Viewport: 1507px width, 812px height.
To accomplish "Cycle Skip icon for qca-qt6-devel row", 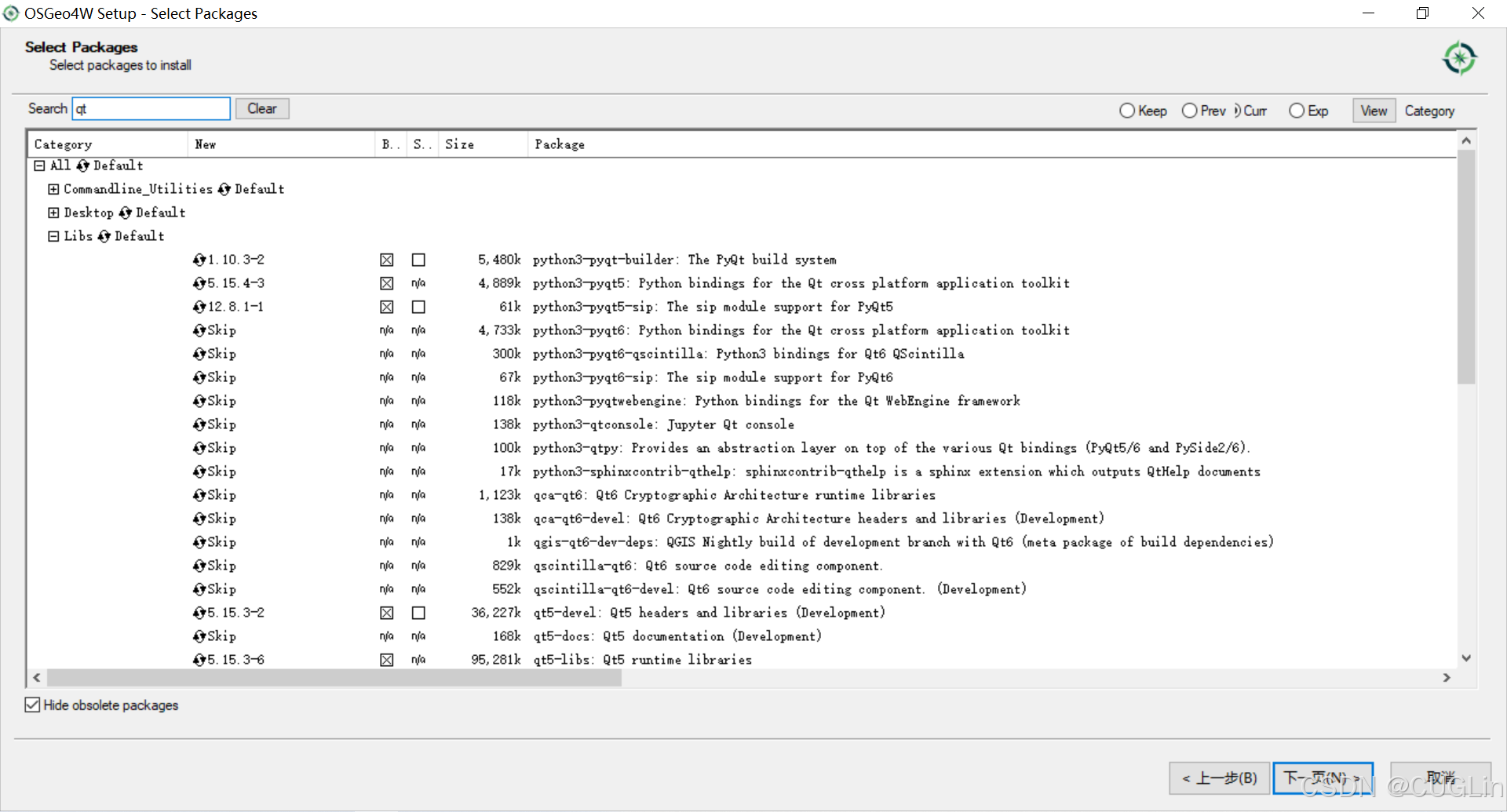I will tap(199, 519).
